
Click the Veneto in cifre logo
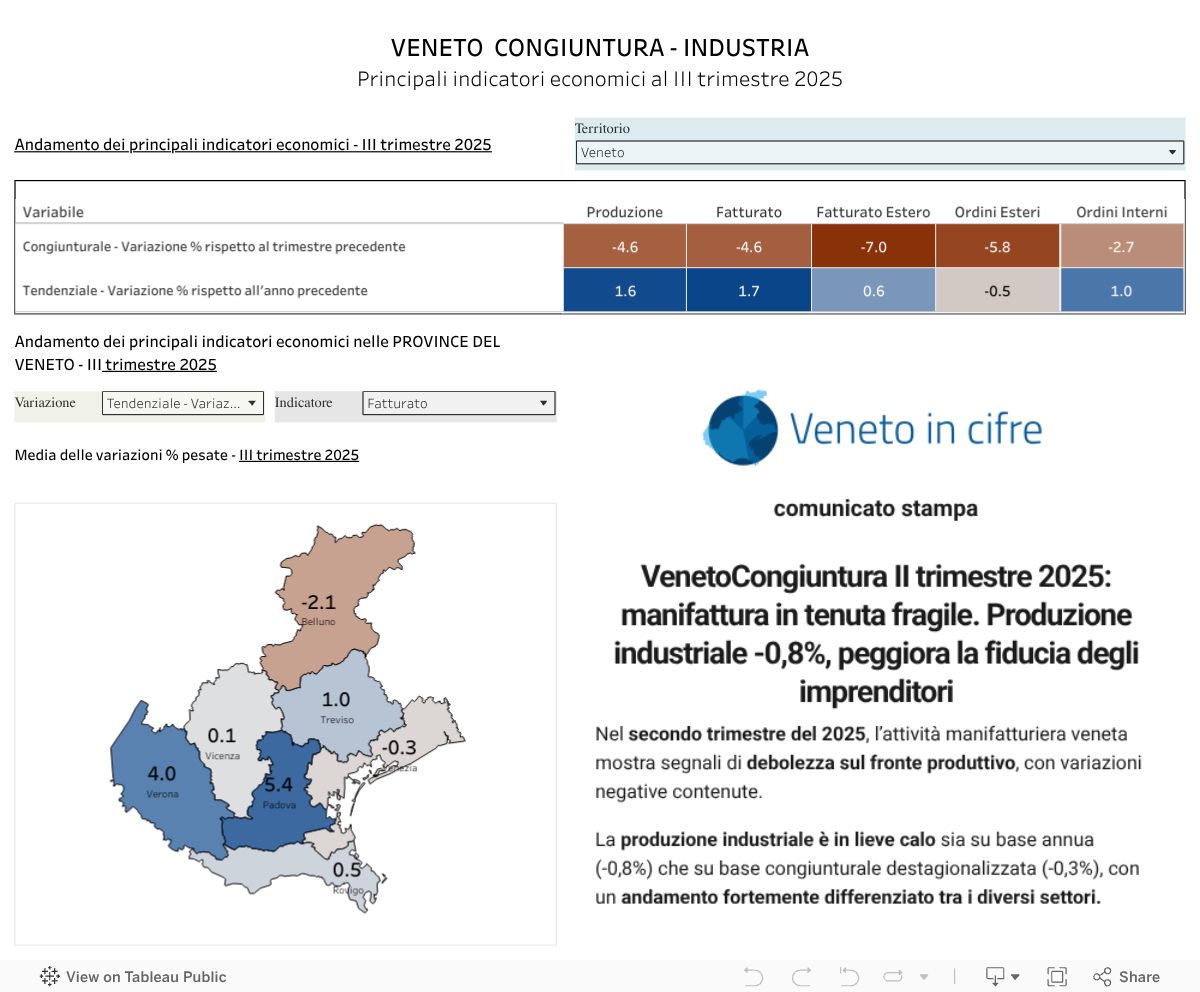point(872,429)
